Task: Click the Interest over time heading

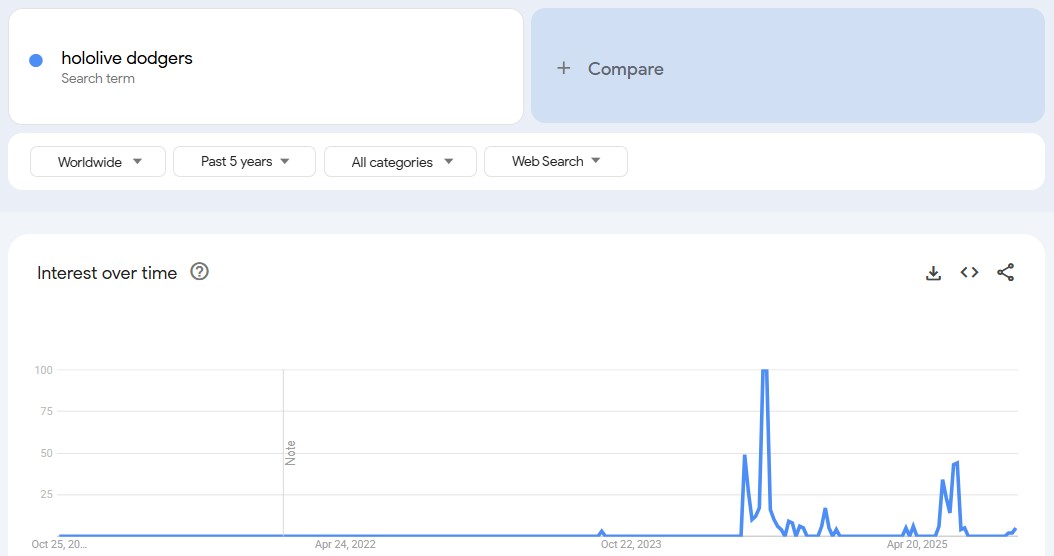Action: pyautogui.click(x=107, y=273)
